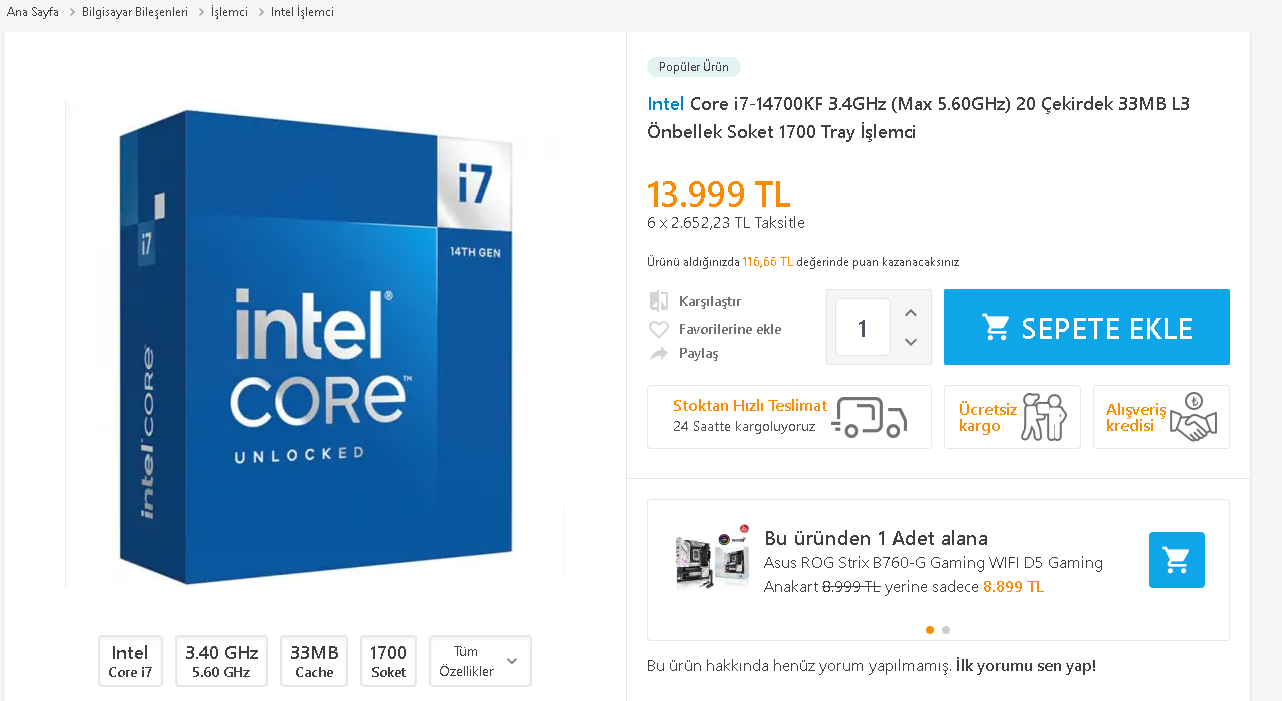This screenshot has width=1282, height=701.
Task: Click the Paylaş share arrow icon
Action: [658, 354]
